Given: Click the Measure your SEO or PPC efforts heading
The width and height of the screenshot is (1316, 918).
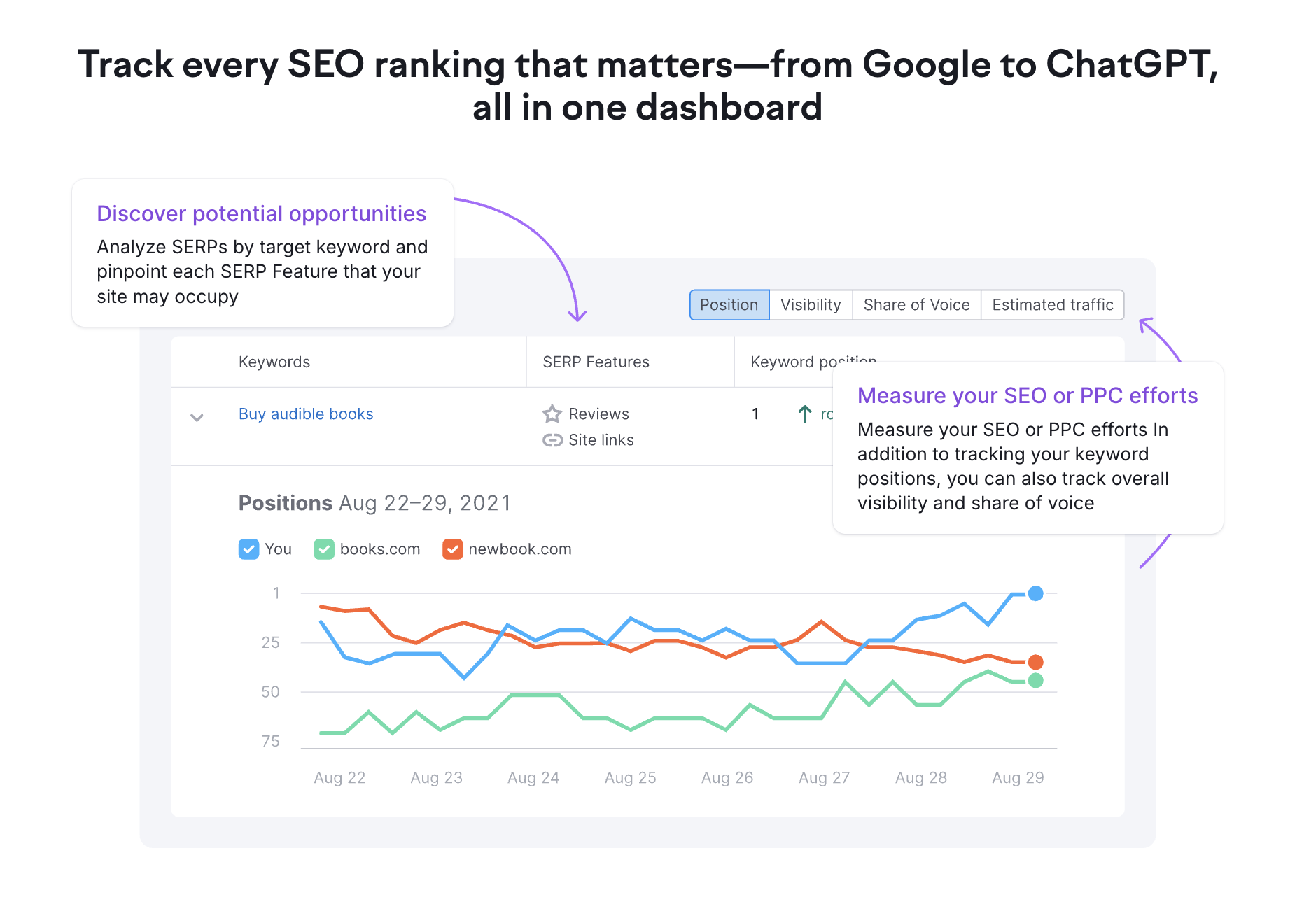Looking at the screenshot, I should coord(1027,395).
